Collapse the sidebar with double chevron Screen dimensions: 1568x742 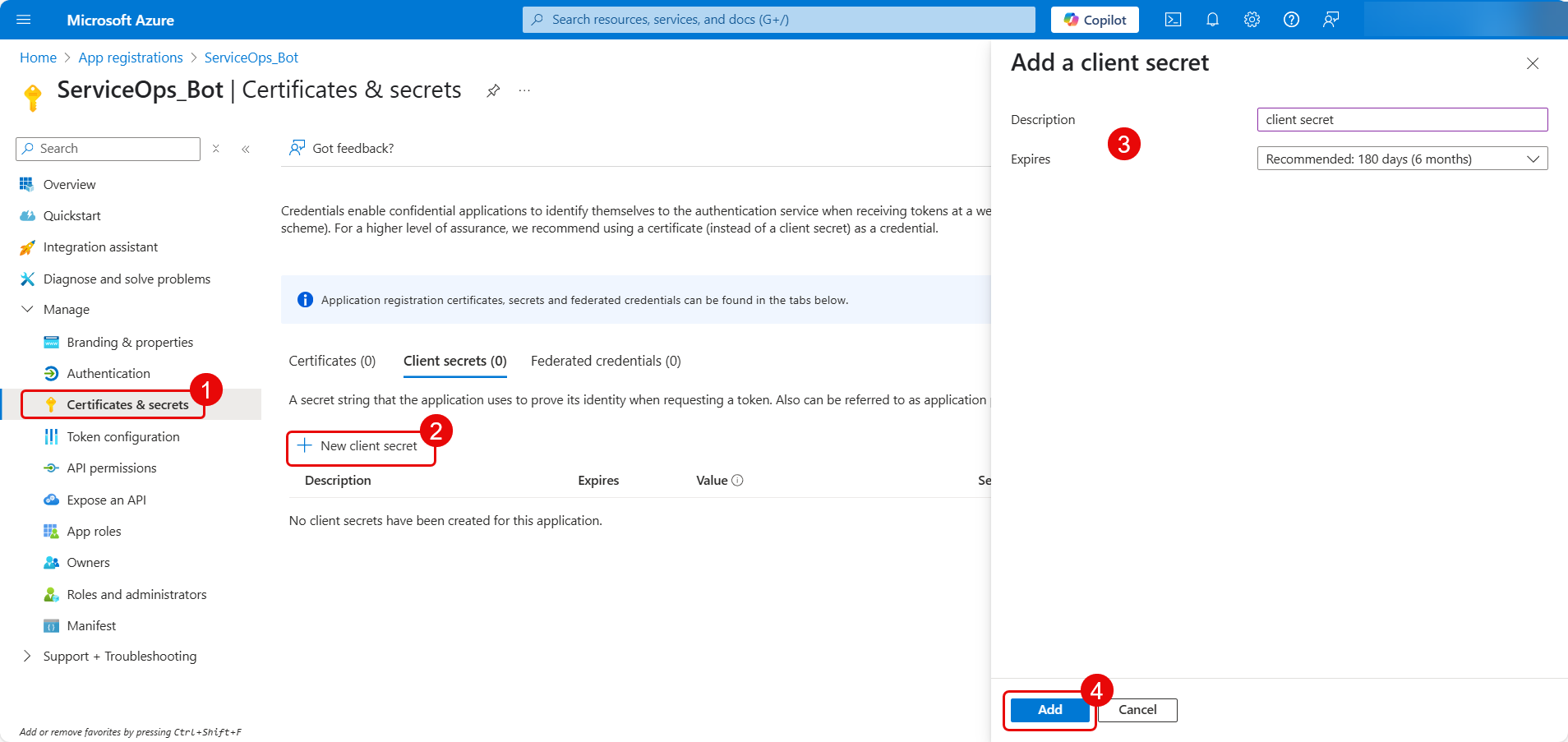(x=246, y=149)
